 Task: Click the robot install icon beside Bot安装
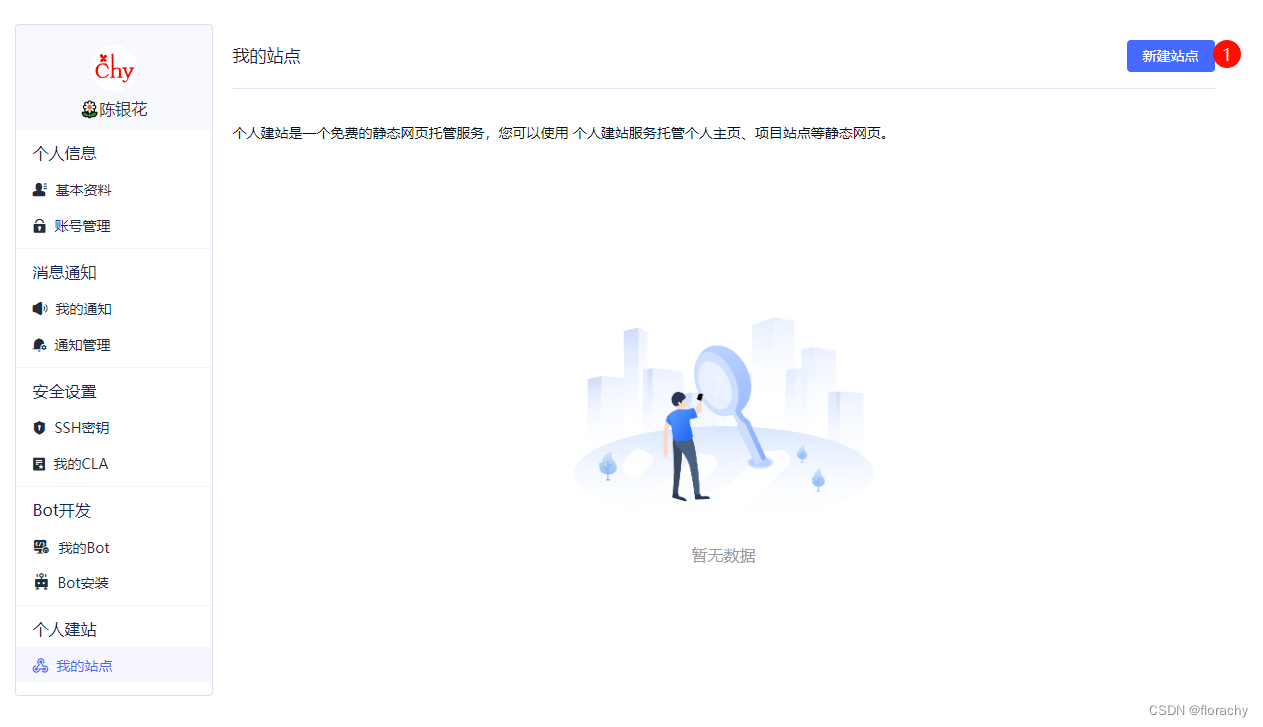click(x=41, y=582)
